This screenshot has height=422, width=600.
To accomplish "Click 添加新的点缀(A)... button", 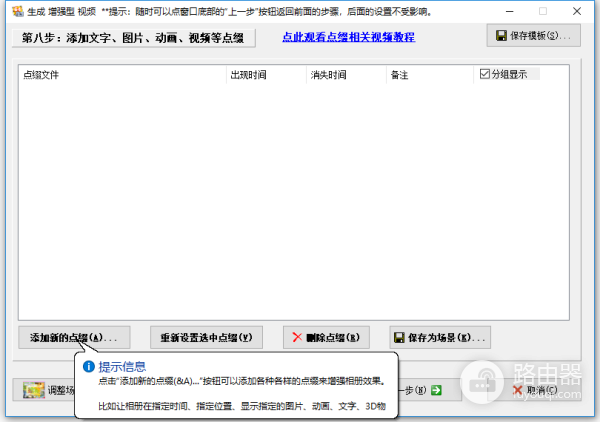I will click(74, 337).
